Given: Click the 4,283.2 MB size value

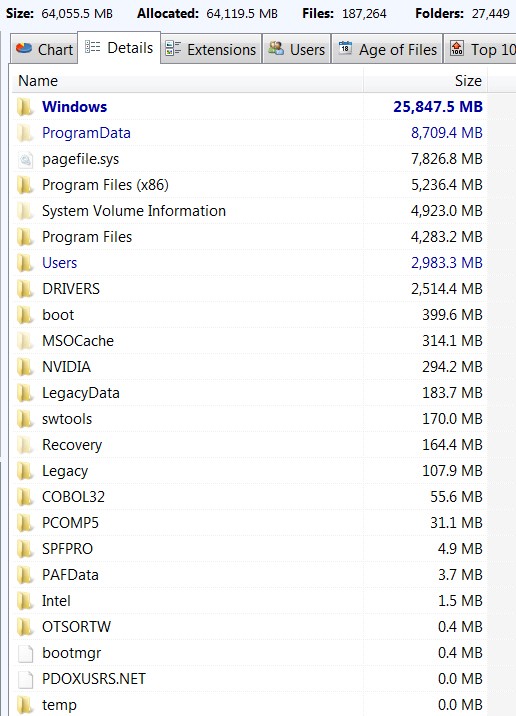Looking at the screenshot, I should coord(447,237).
